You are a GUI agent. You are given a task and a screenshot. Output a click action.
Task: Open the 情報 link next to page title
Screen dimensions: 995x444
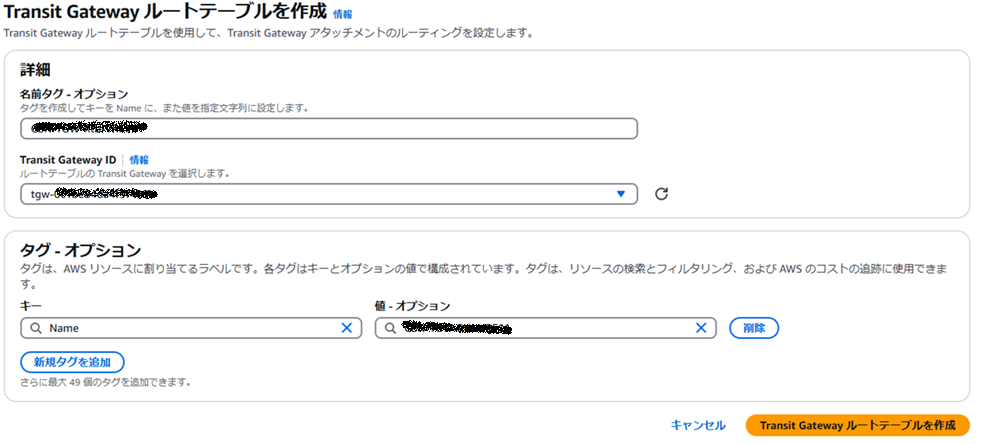343,14
